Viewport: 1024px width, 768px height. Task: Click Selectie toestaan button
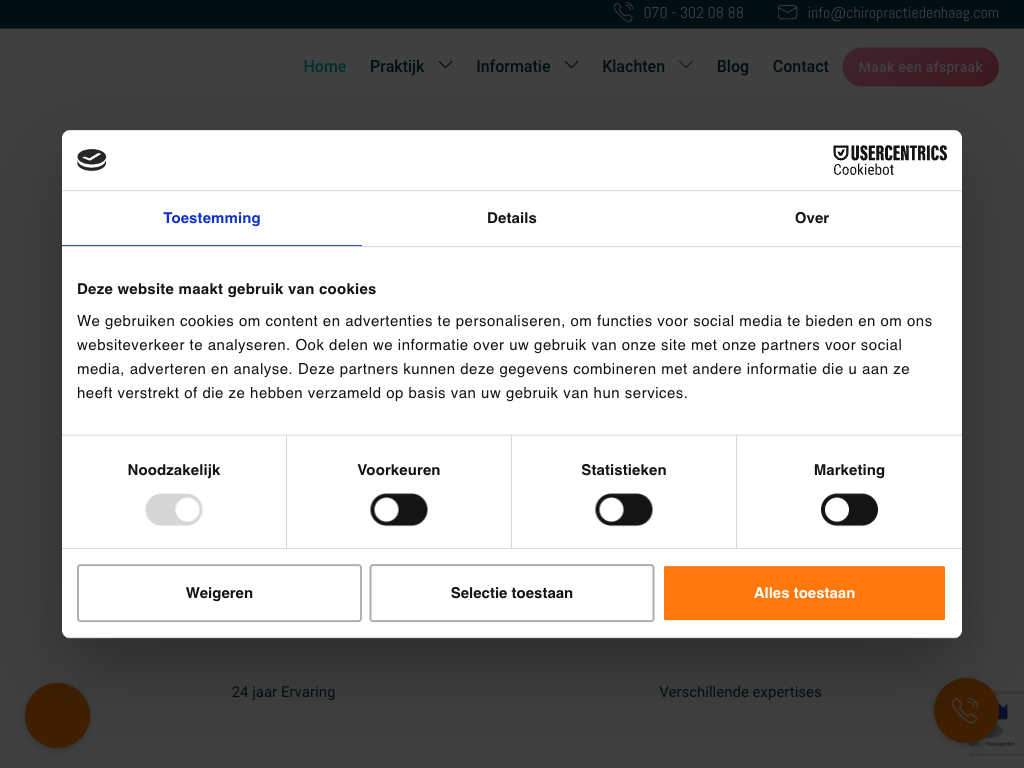(512, 593)
